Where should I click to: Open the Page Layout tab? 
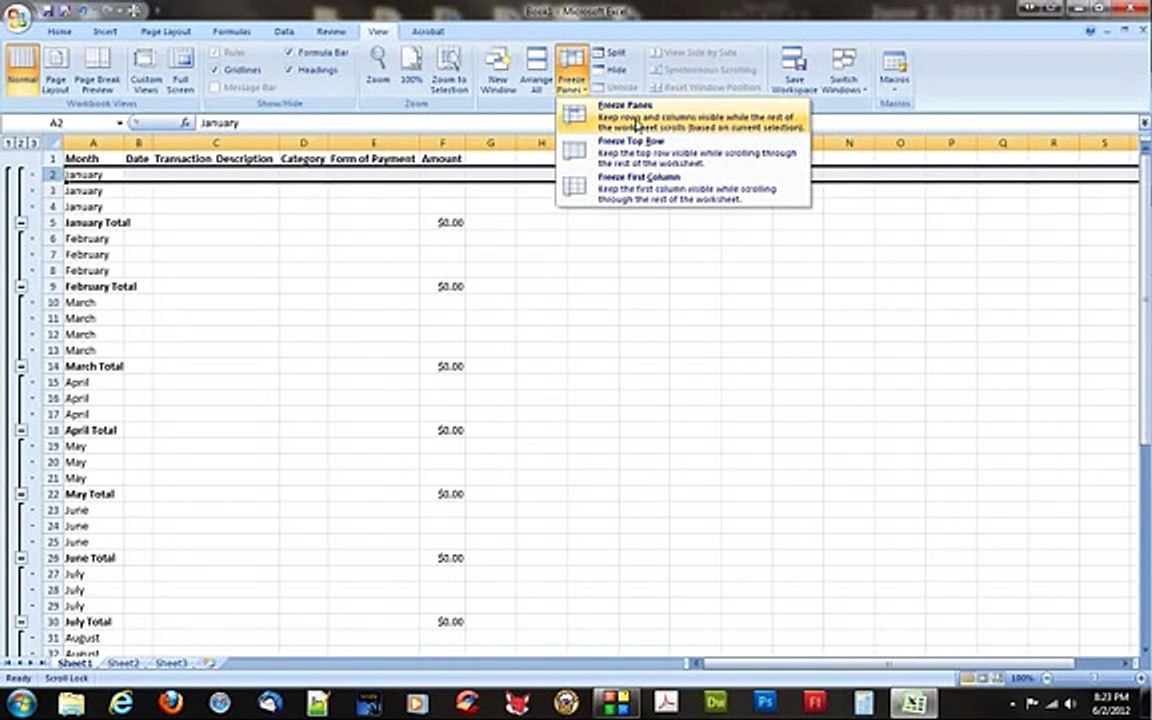coord(166,32)
